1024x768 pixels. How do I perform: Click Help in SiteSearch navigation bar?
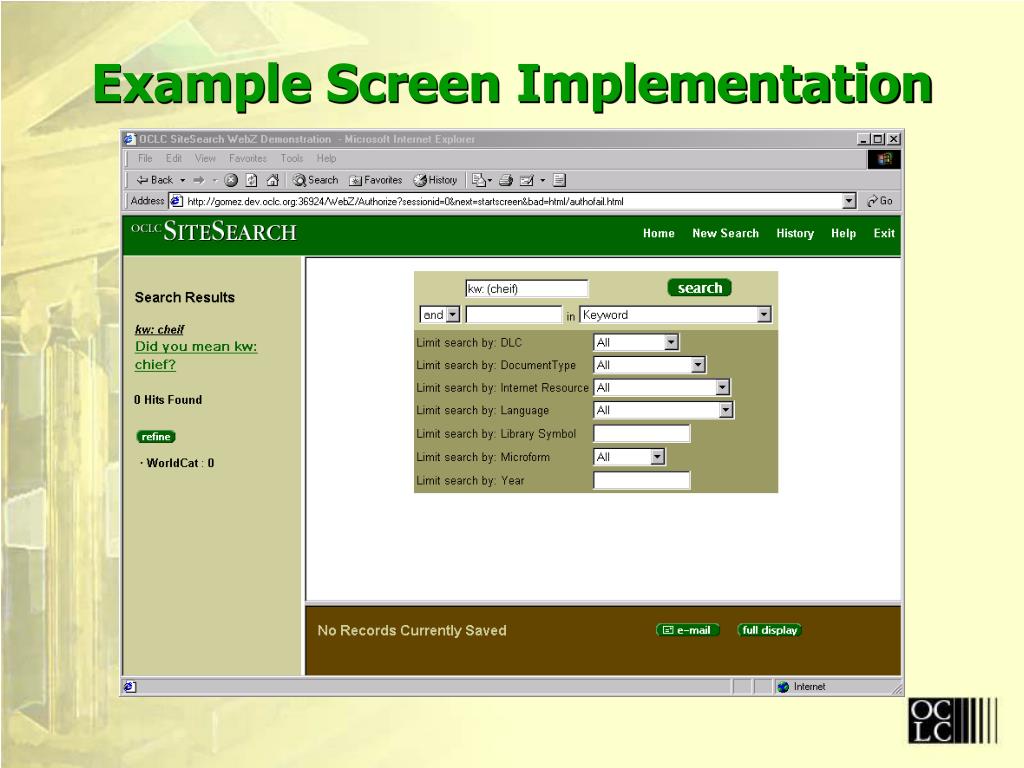click(843, 233)
